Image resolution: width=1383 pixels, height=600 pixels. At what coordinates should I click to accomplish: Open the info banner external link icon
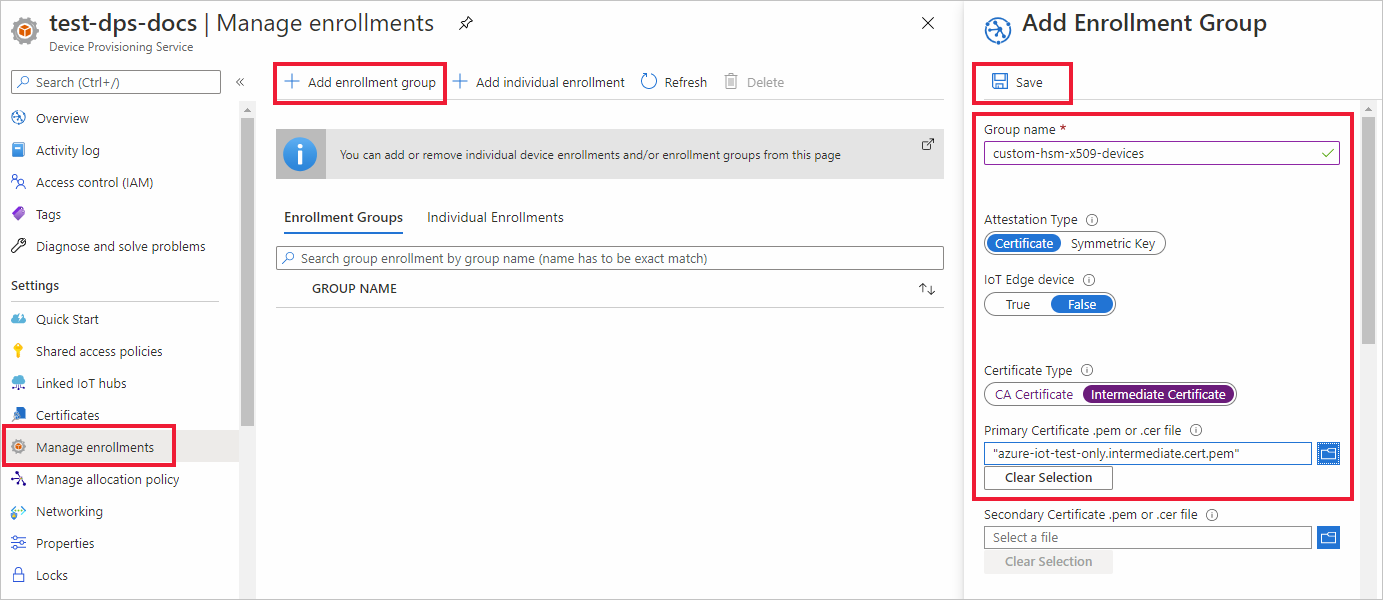coord(927,144)
